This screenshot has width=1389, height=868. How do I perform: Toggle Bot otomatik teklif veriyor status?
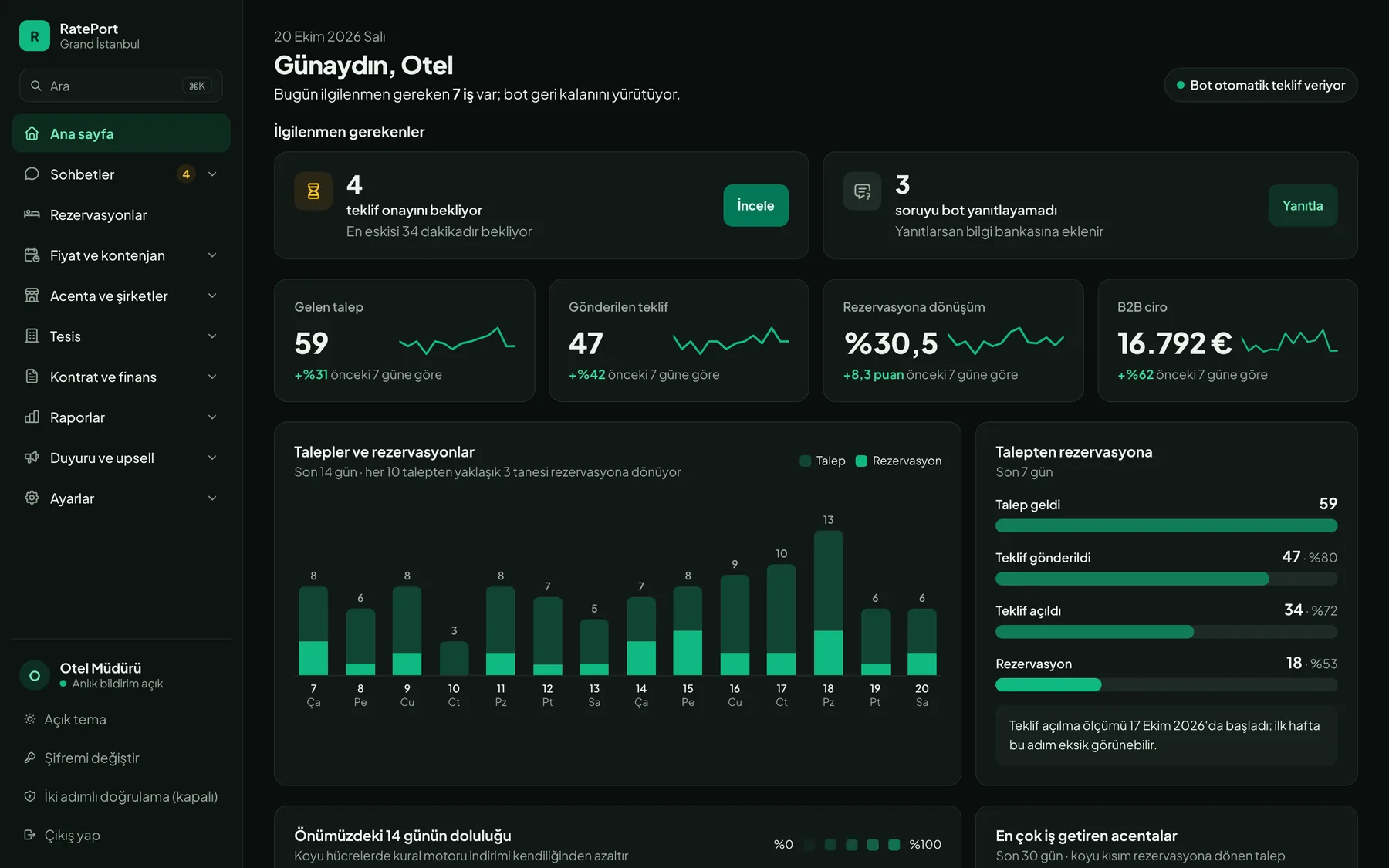[x=1261, y=85]
